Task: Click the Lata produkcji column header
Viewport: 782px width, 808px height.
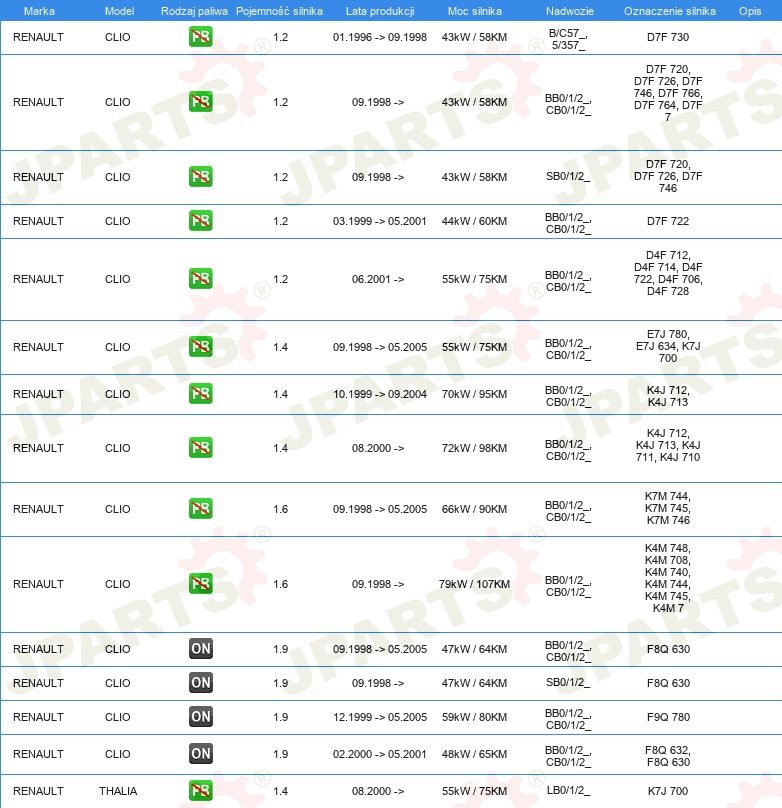Action: [x=380, y=11]
